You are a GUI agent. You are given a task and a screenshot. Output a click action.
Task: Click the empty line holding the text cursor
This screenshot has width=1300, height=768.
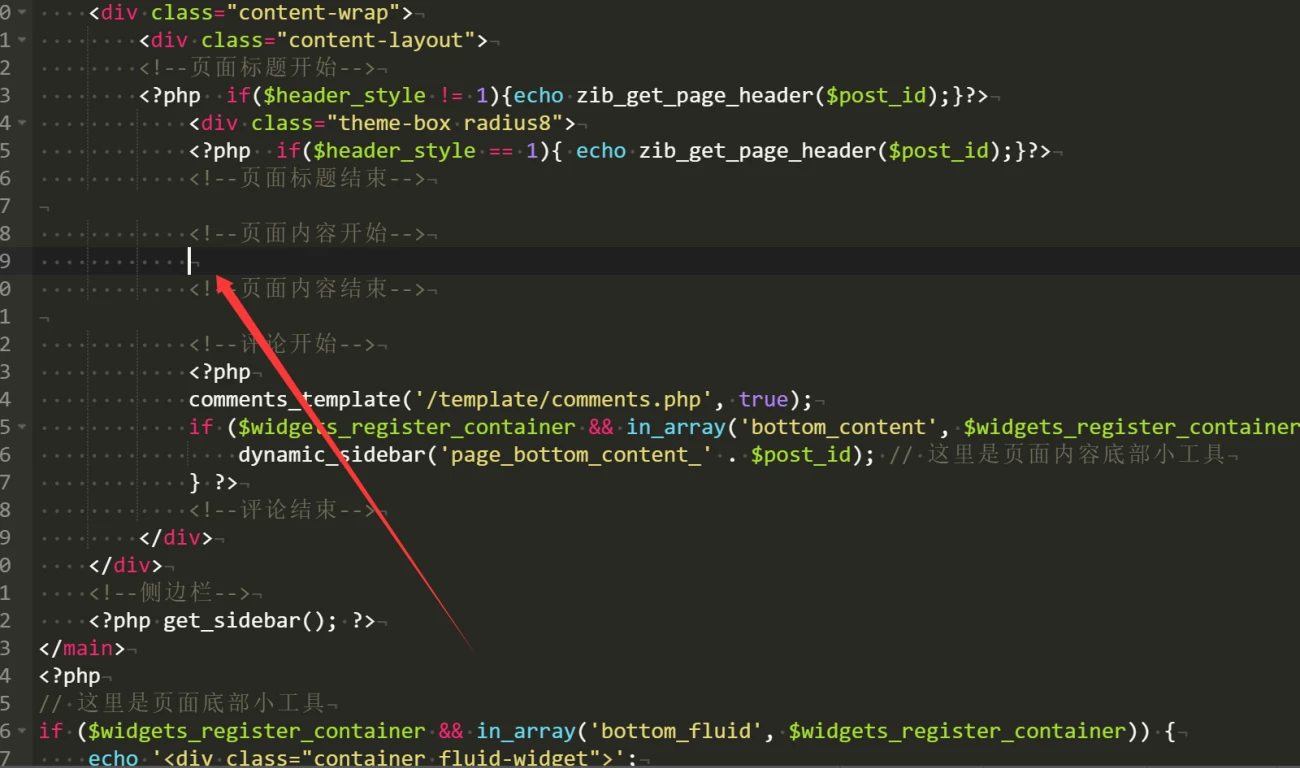190,262
